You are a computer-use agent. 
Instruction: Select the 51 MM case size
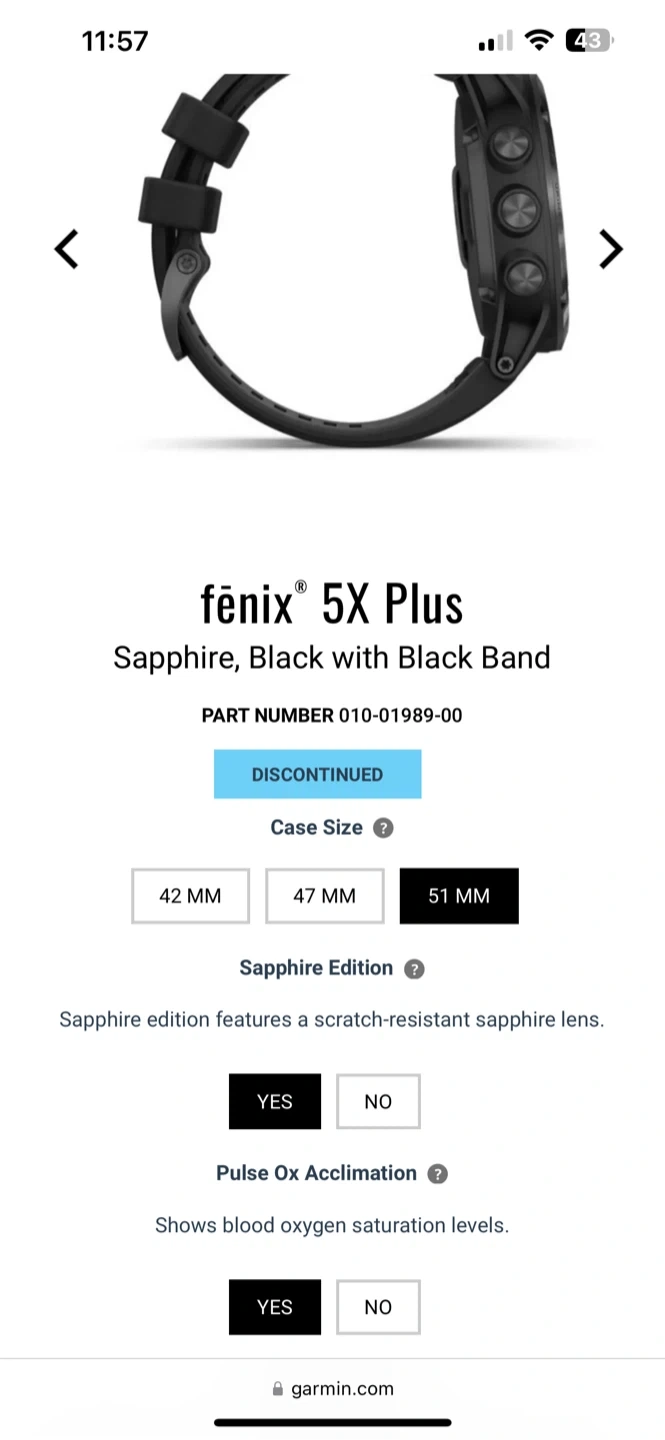click(x=459, y=896)
